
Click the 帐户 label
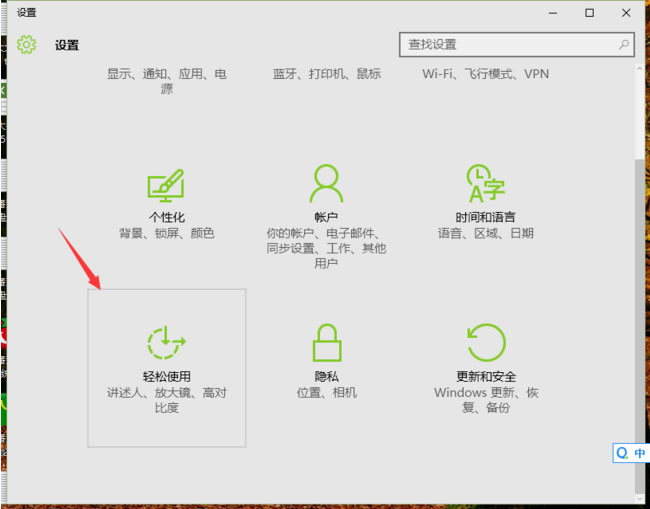326,217
